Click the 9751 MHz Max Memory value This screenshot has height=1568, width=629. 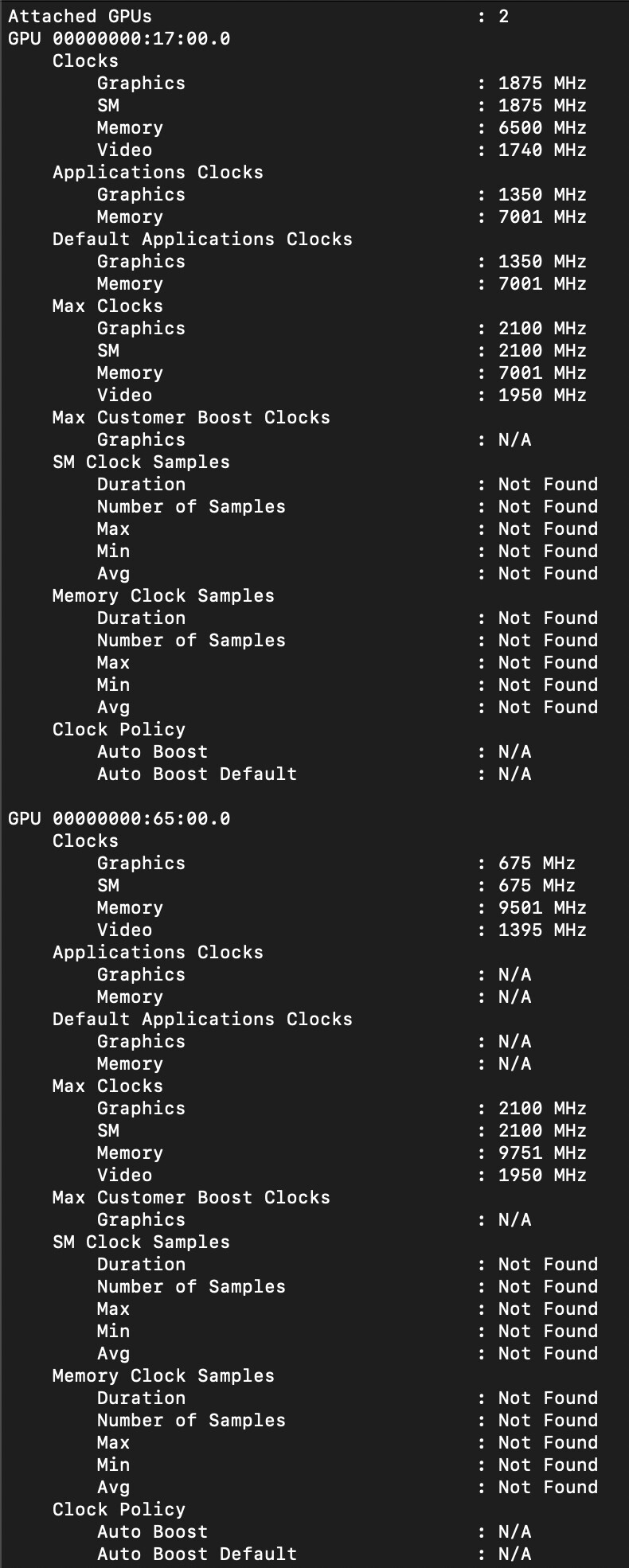[x=542, y=1153]
